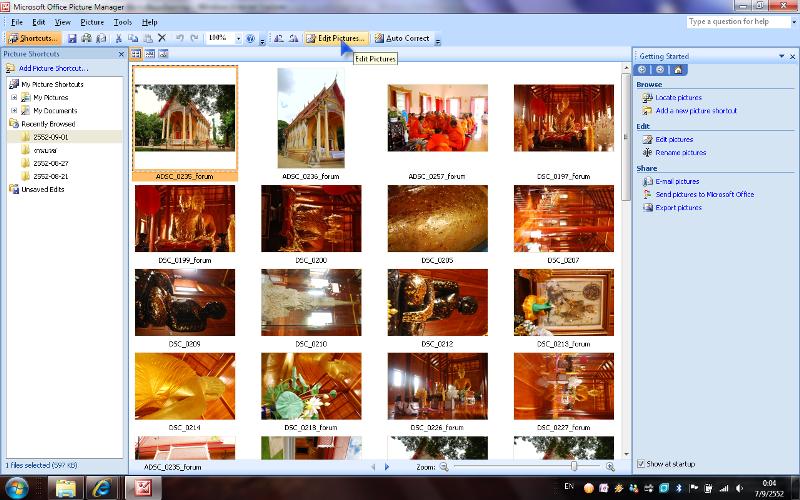This screenshot has width=800, height=500.
Task: Select the DSC_0214 thumbnail
Action: pyautogui.click(x=185, y=386)
